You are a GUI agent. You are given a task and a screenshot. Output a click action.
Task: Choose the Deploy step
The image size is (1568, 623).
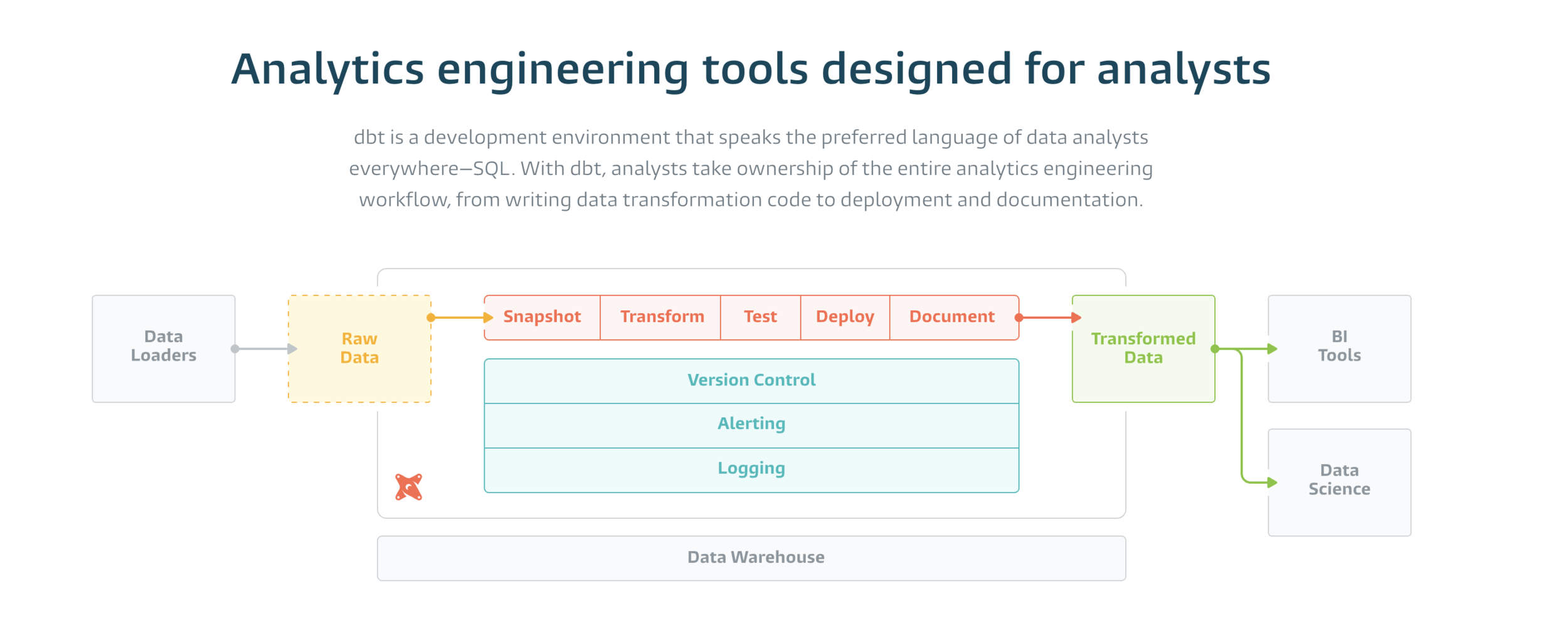coord(845,317)
